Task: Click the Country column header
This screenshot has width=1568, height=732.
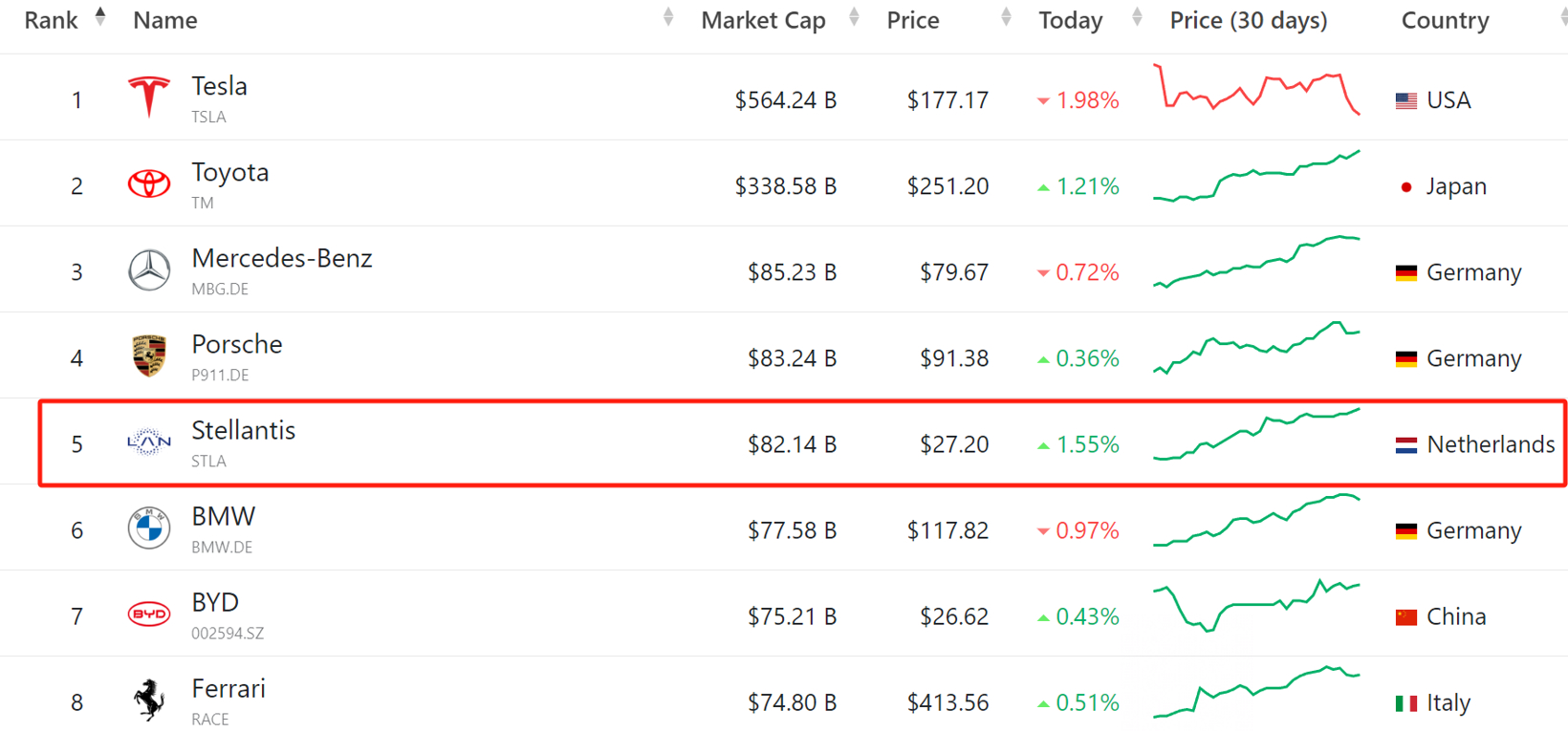Action: point(1445,20)
